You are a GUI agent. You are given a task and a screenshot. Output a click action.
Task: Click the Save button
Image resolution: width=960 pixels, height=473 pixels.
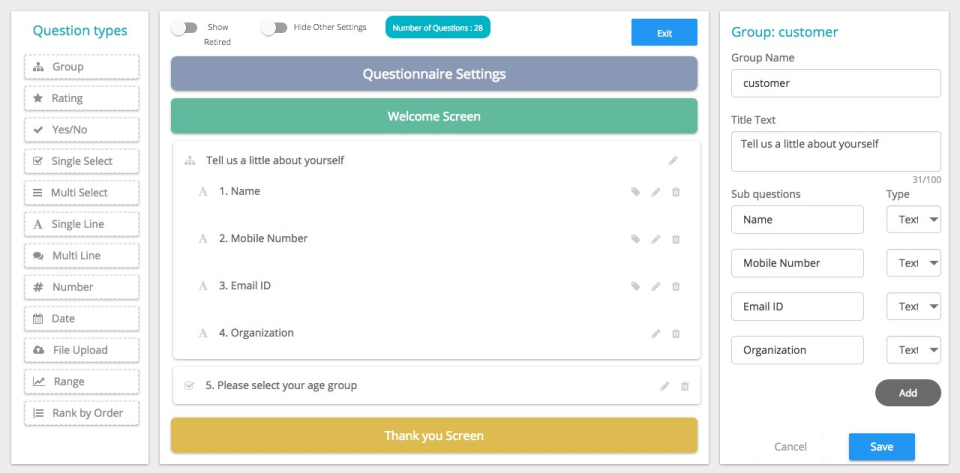coord(882,447)
